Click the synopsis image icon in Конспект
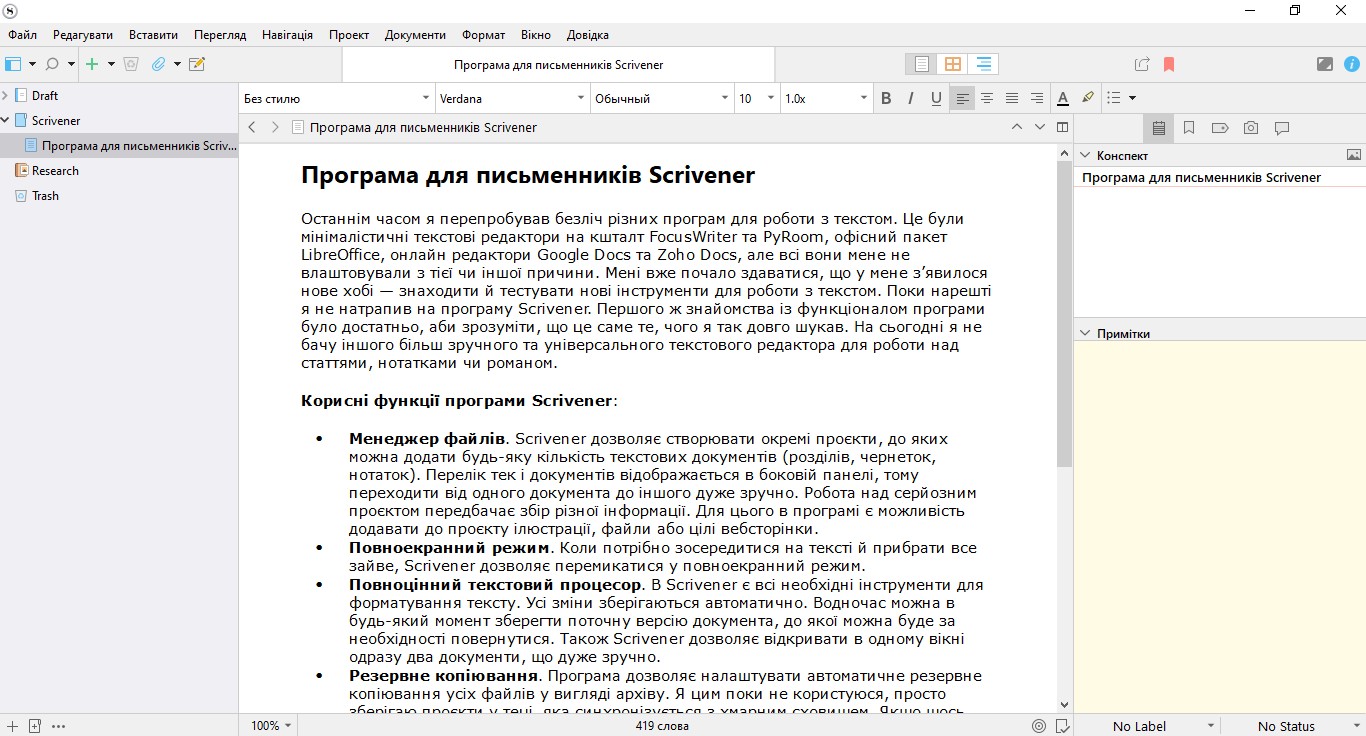The width and height of the screenshot is (1366, 736). tap(1354, 155)
